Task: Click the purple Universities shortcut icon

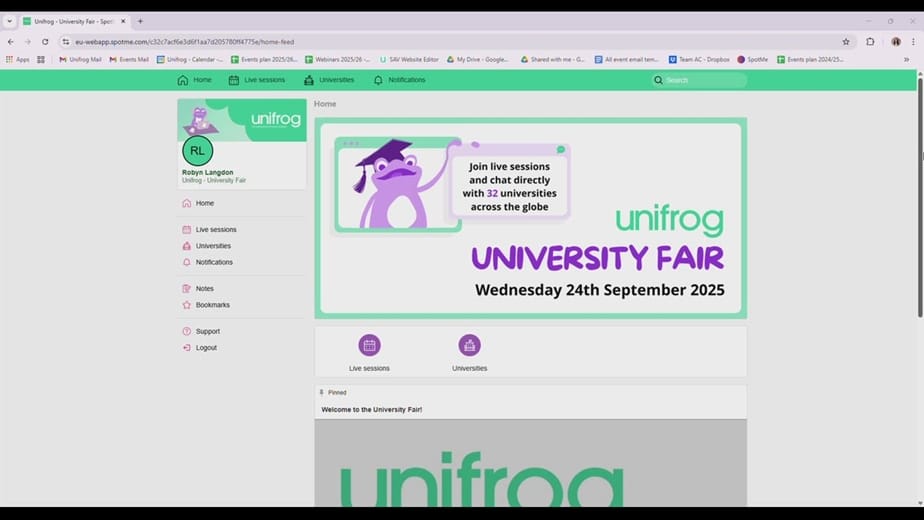Action: 470,345
